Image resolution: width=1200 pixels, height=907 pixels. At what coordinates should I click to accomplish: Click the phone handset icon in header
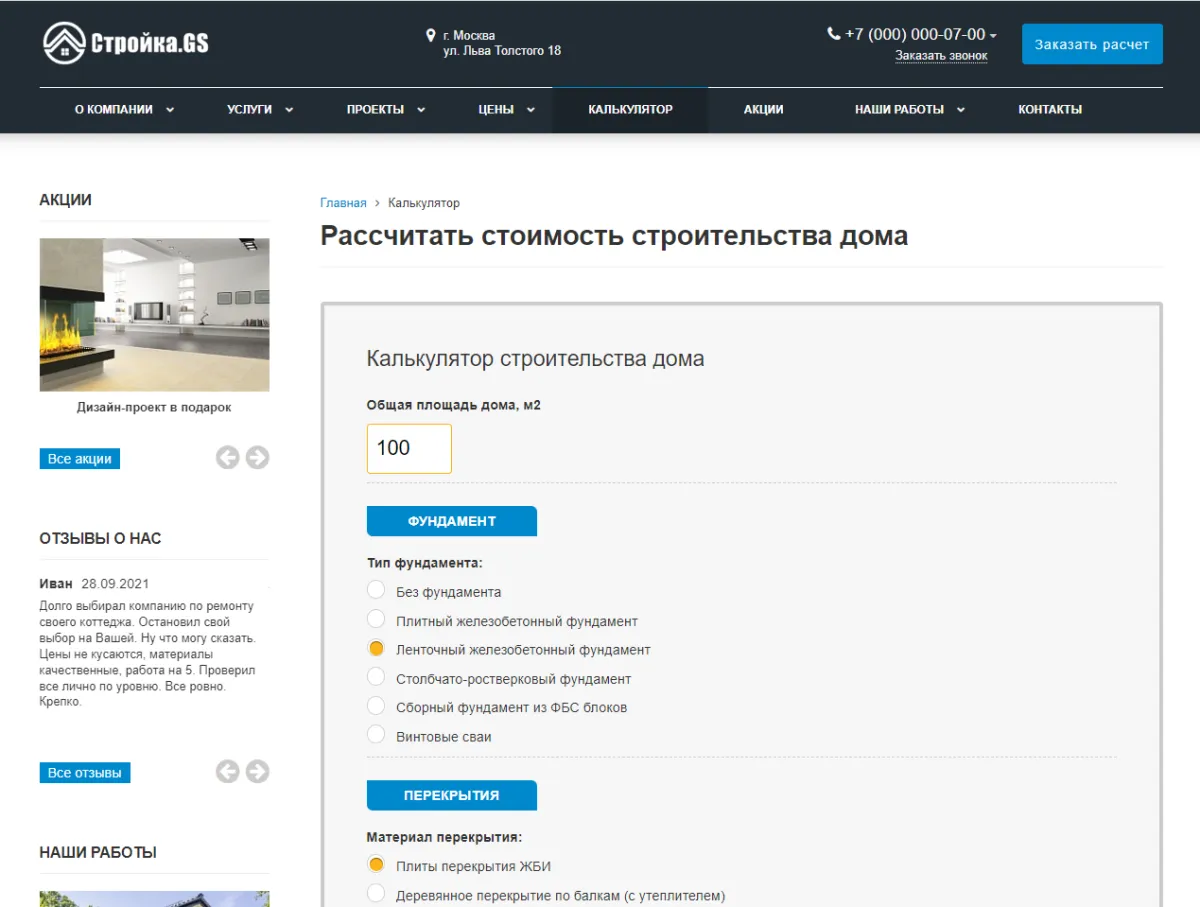click(x=833, y=33)
